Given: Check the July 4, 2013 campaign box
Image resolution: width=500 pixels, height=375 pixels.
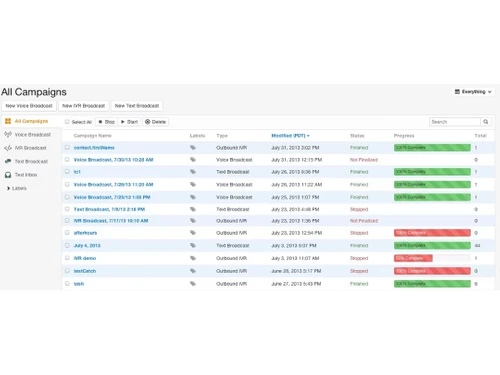Looking at the screenshot, I should [x=67, y=245].
